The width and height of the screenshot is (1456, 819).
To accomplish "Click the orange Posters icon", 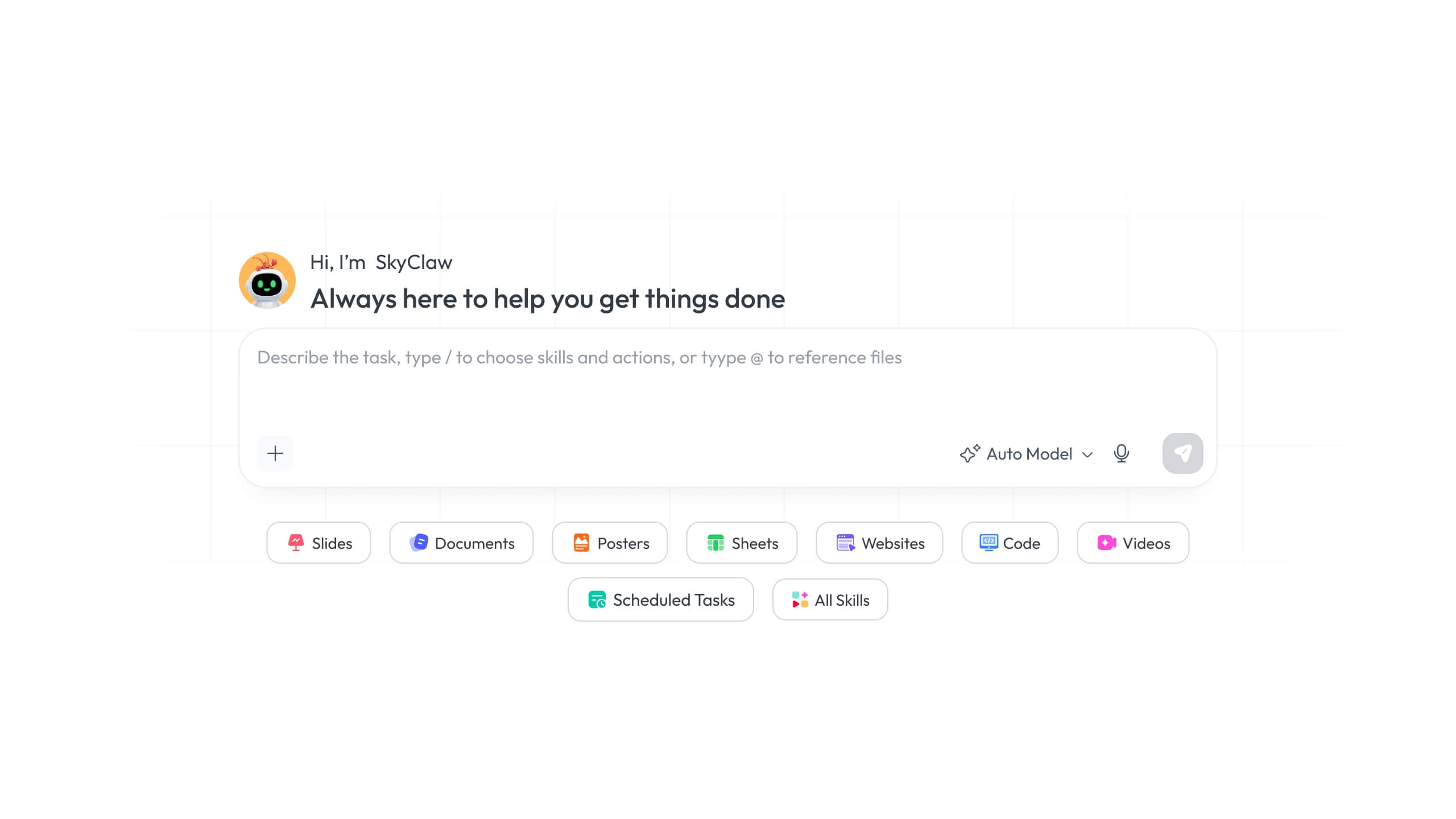I will click(581, 543).
